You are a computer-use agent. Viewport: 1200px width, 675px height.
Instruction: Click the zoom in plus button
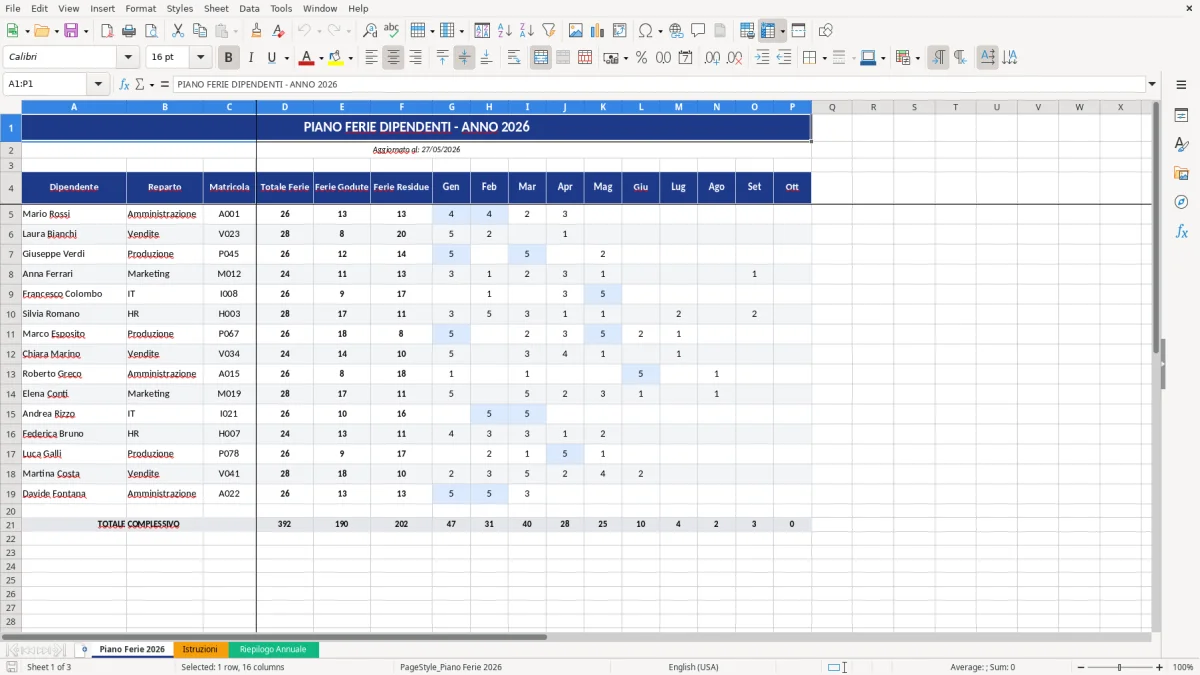click(1160, 667)
